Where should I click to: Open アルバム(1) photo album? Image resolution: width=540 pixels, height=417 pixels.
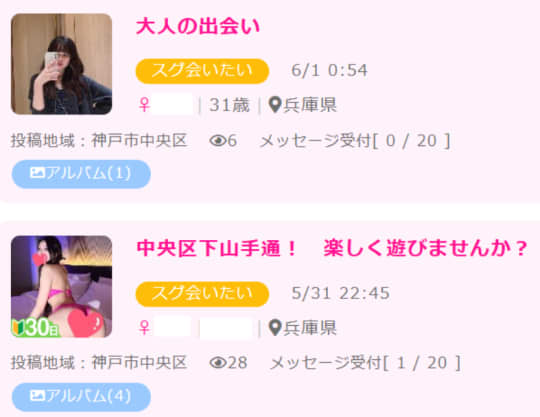(81, 174)
